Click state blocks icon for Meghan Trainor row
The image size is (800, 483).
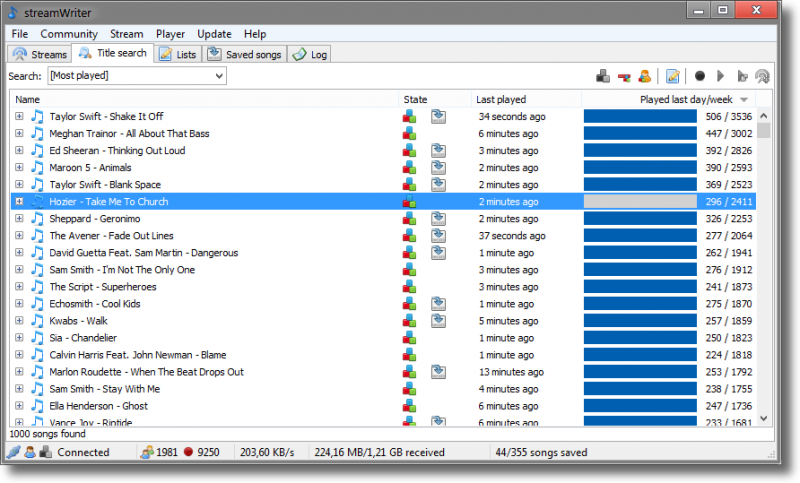tap(409, 134)
